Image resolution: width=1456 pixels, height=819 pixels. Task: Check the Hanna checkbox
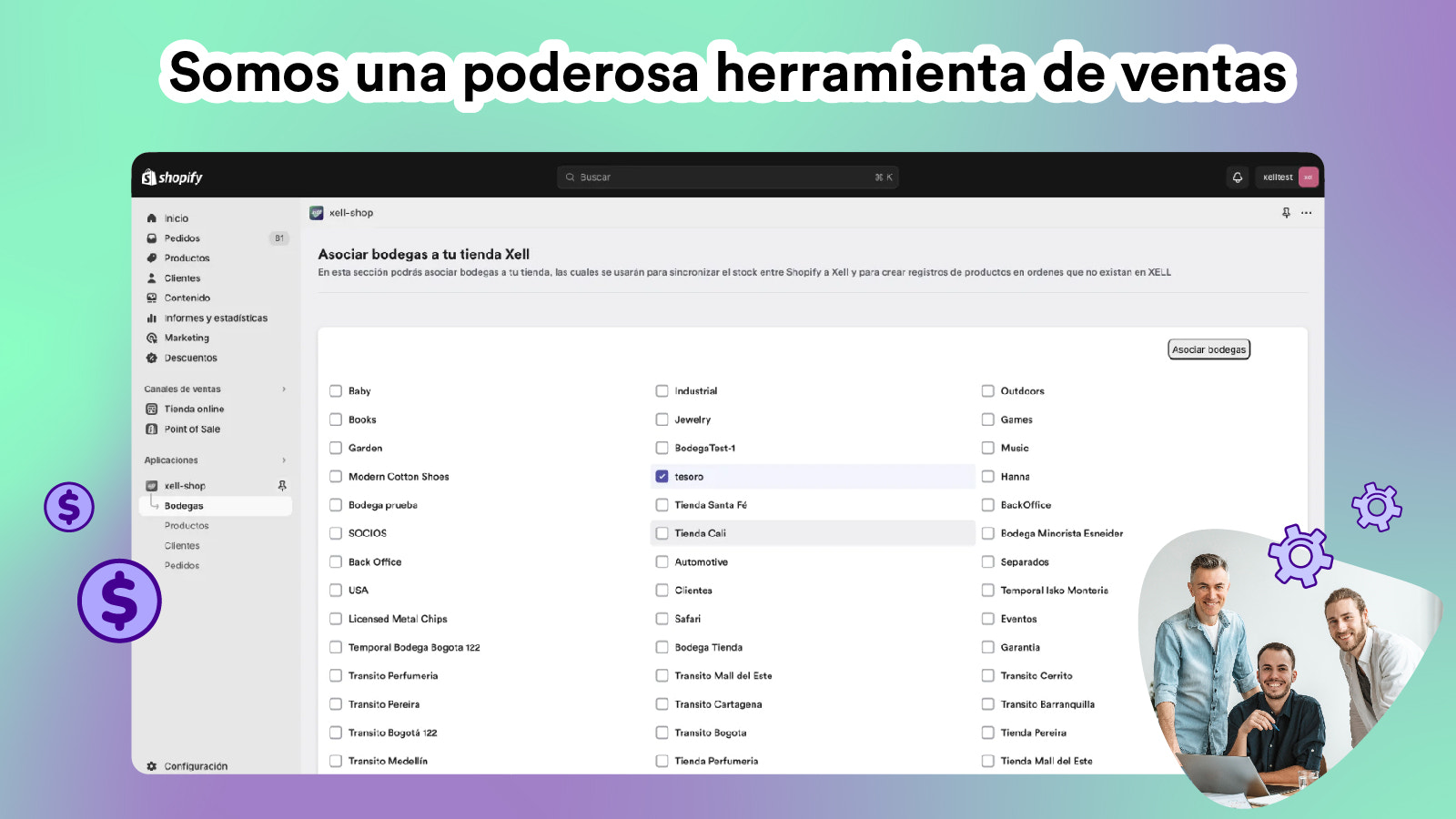(987, 477)
